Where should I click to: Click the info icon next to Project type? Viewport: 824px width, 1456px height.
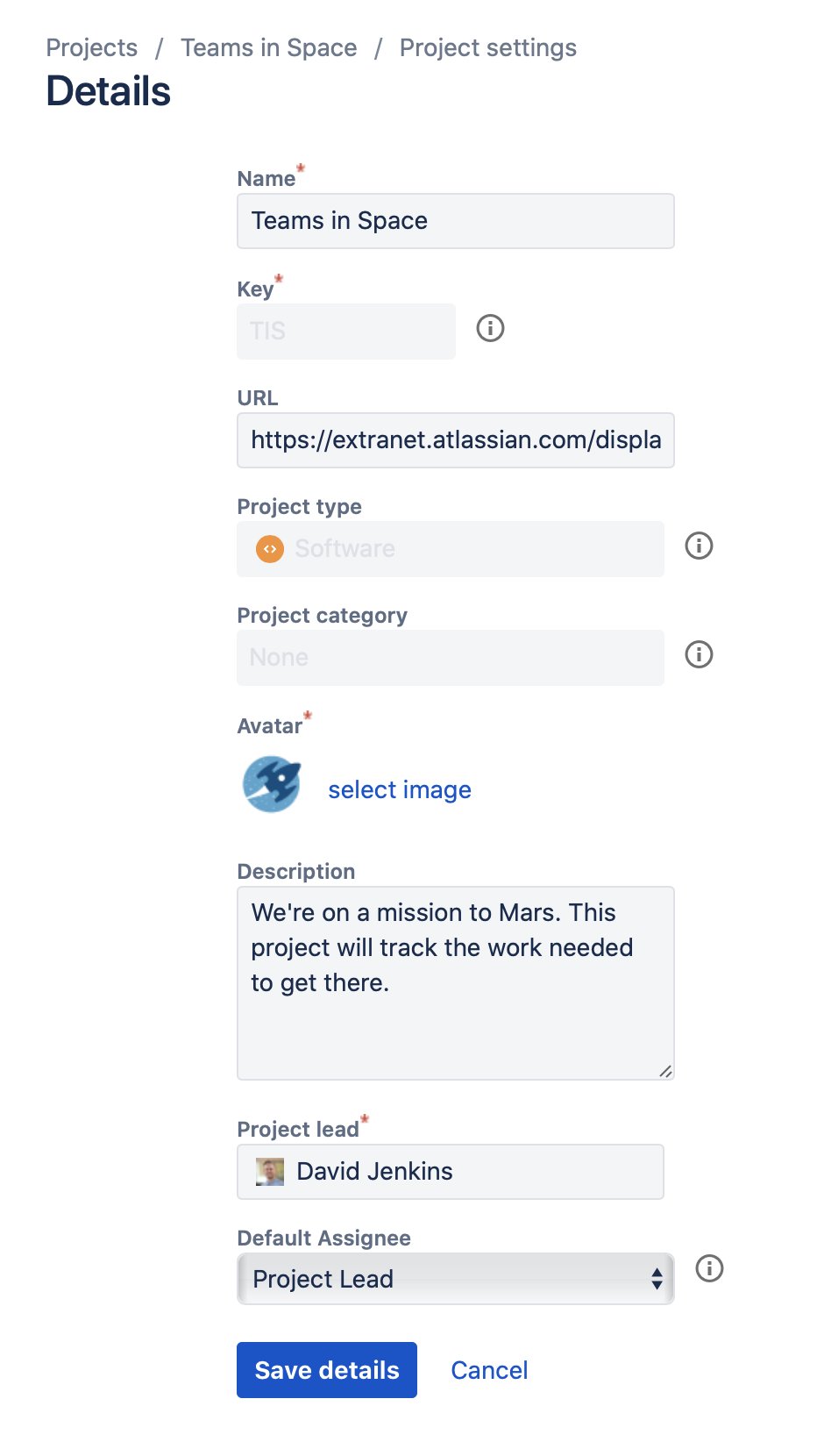click(x=699, y=546)
